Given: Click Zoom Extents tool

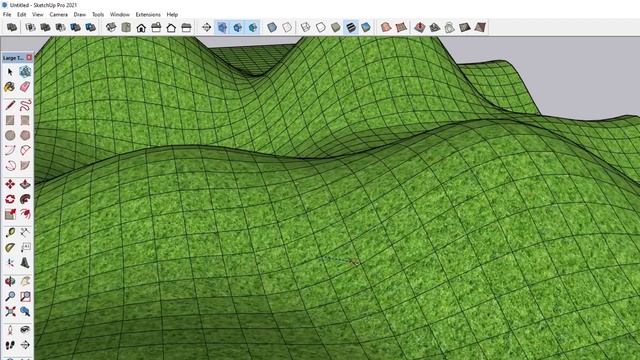Looking at the screenshot, I should [10, 311].
